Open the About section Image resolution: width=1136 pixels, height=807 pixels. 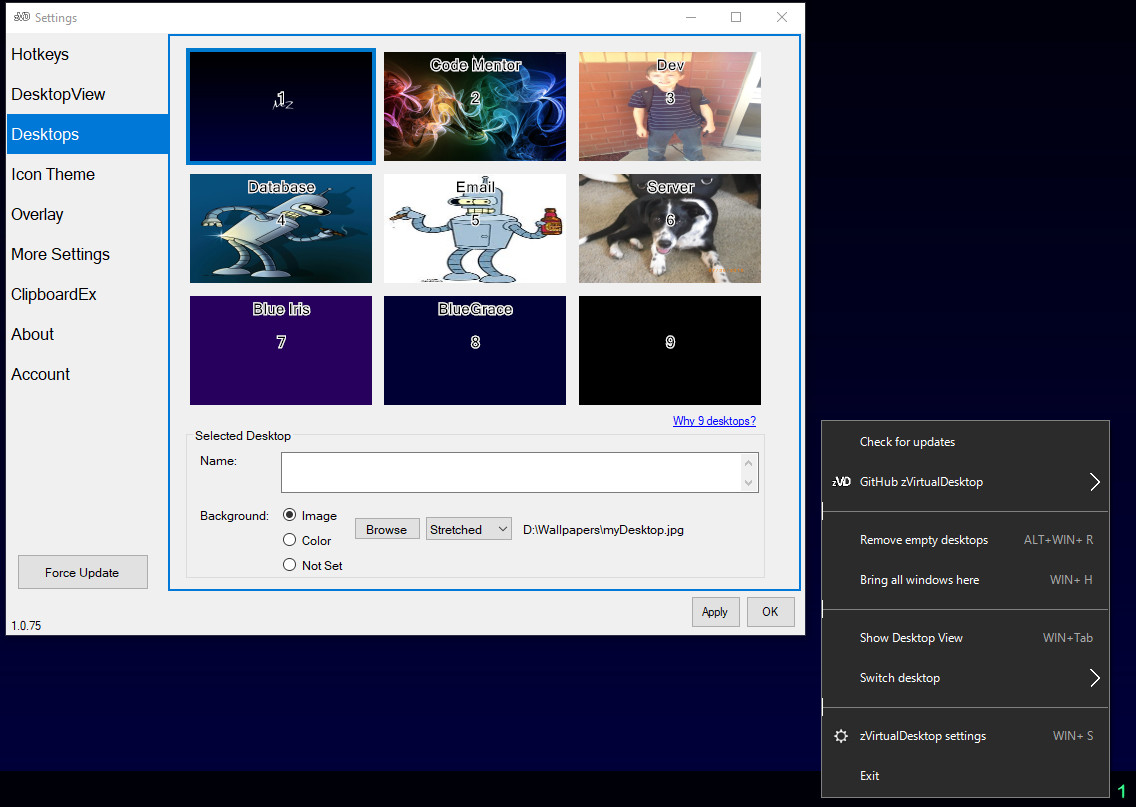[88, 334]
